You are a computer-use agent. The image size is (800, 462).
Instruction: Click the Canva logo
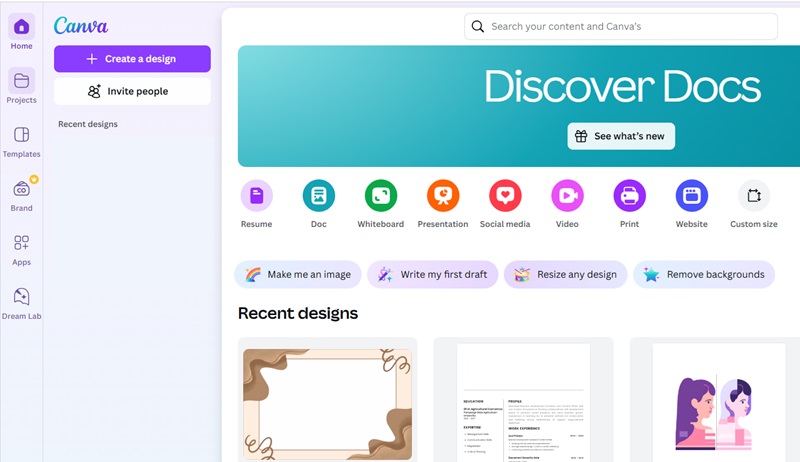[x=81, y=25]
